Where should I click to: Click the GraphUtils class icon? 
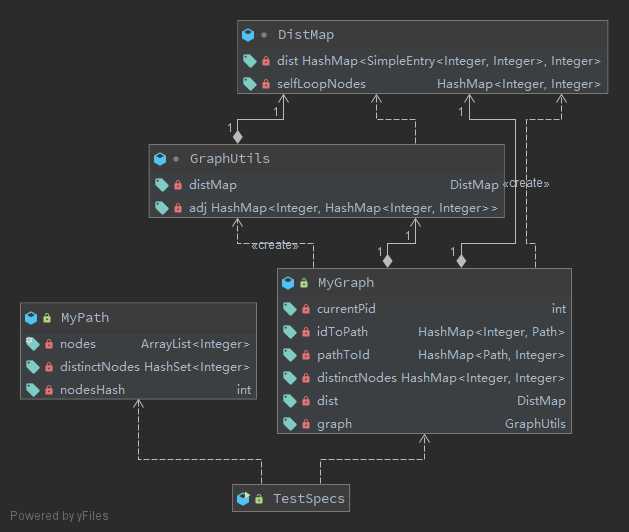click(x=159, y=158)
